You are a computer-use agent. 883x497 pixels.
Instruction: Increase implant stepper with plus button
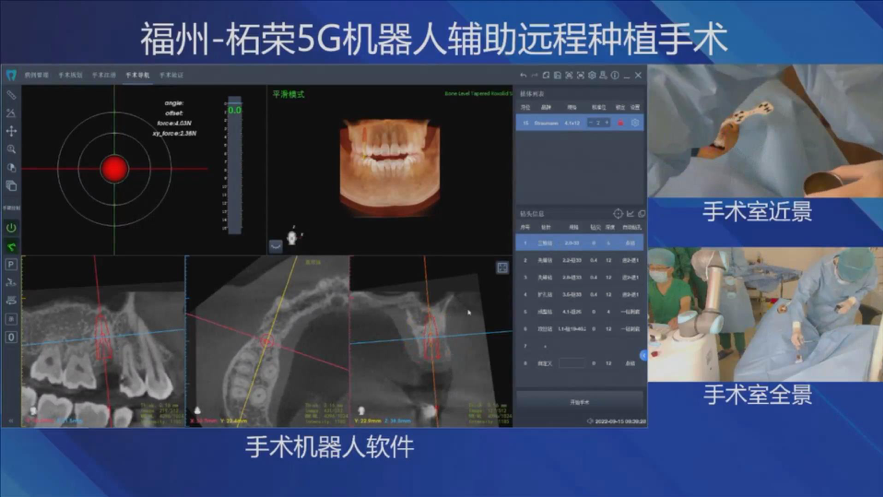coord(606,123)
